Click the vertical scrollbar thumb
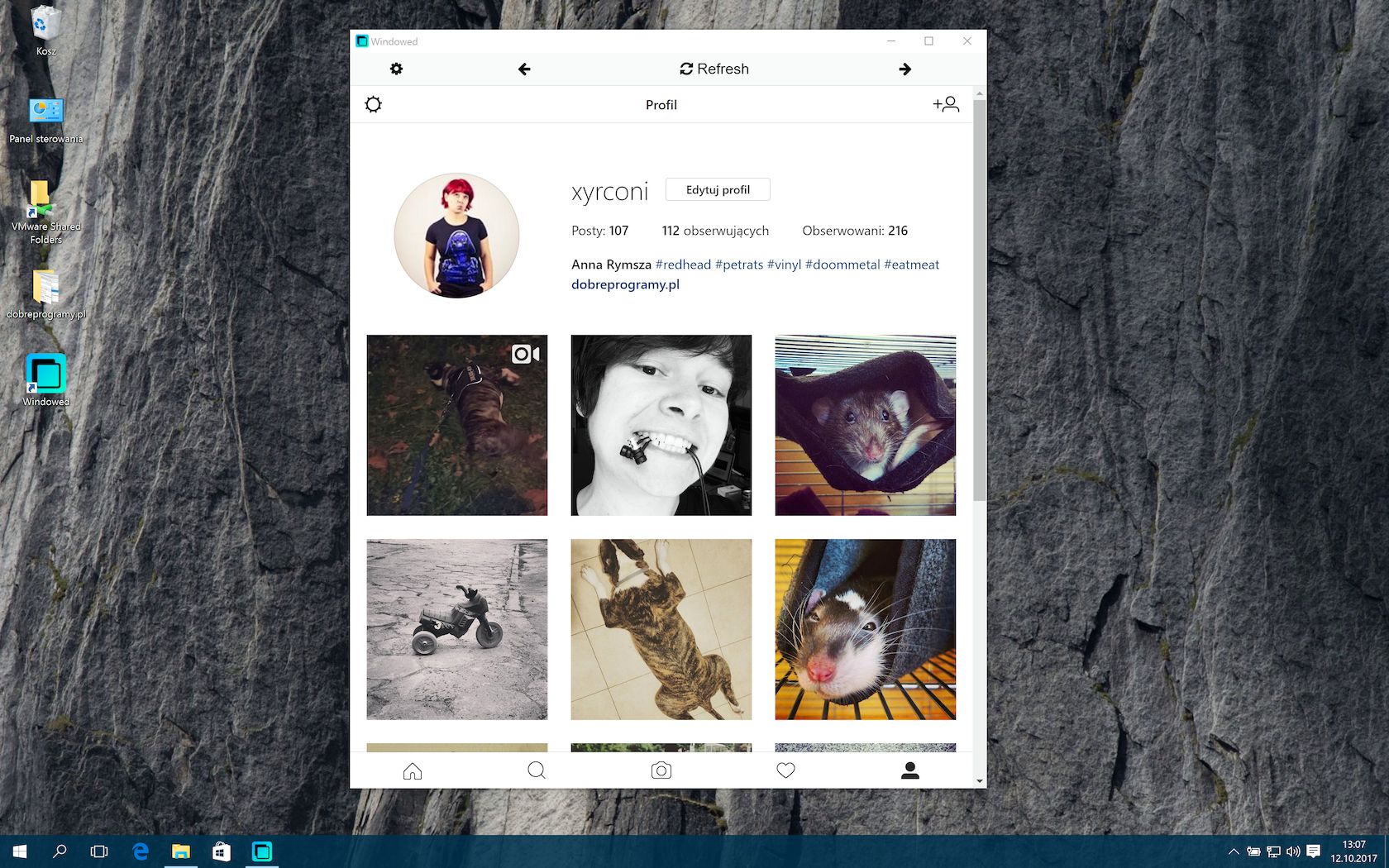 coord(980,300)
